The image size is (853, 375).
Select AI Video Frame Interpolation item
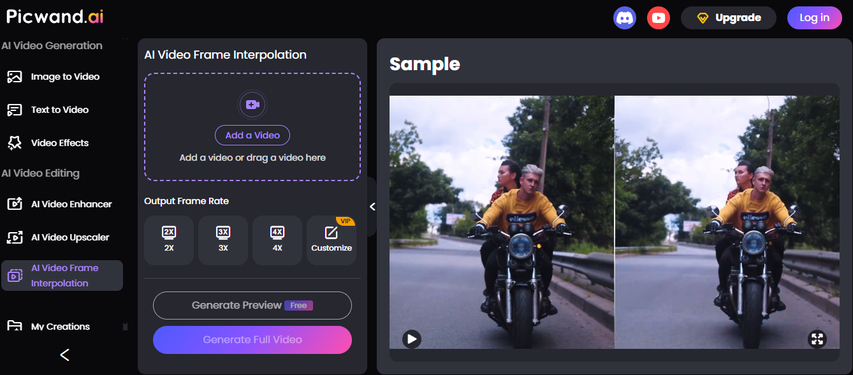(62, 275)
